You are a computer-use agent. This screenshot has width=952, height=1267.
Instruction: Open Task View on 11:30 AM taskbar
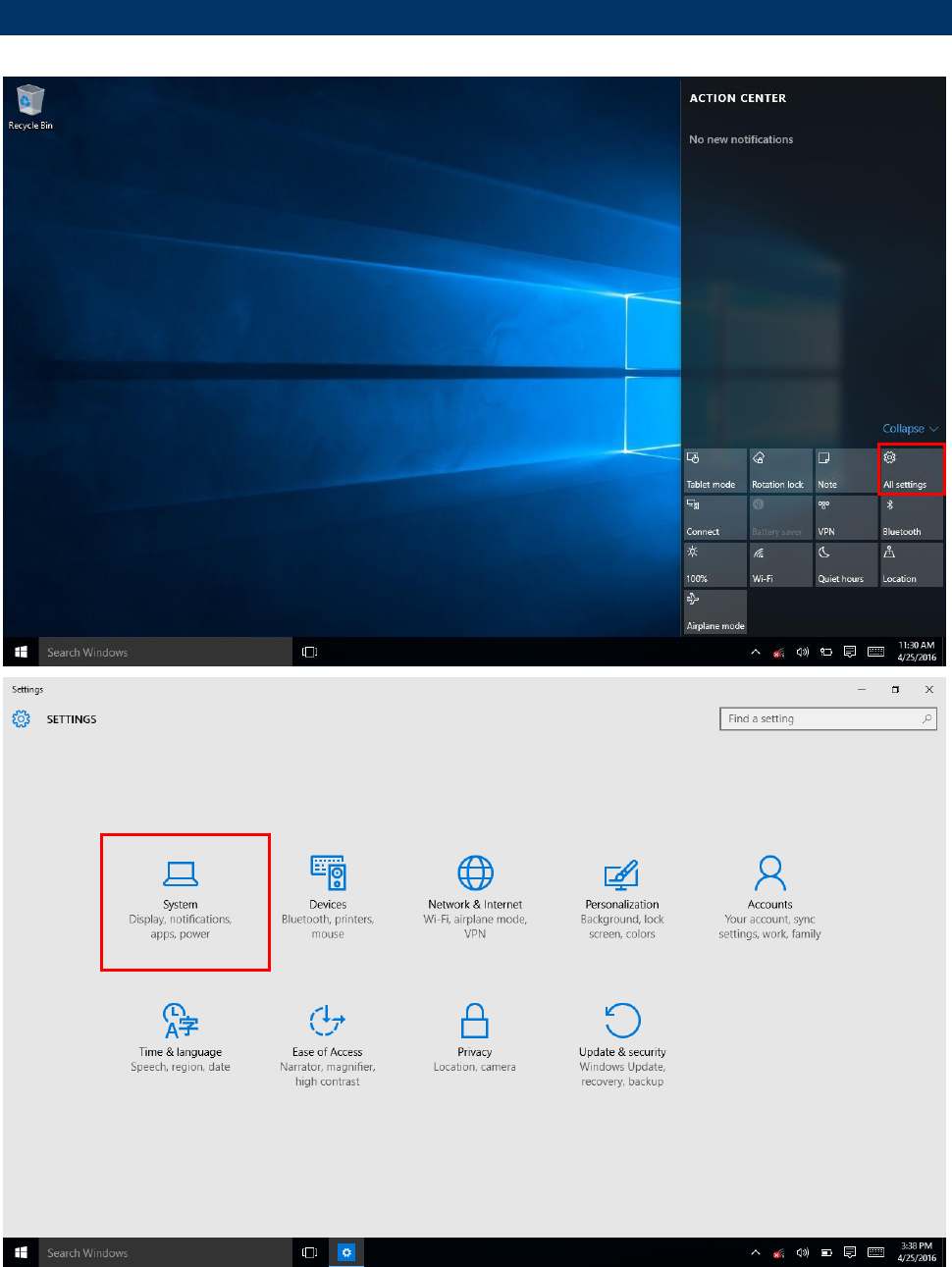point(310,652)
